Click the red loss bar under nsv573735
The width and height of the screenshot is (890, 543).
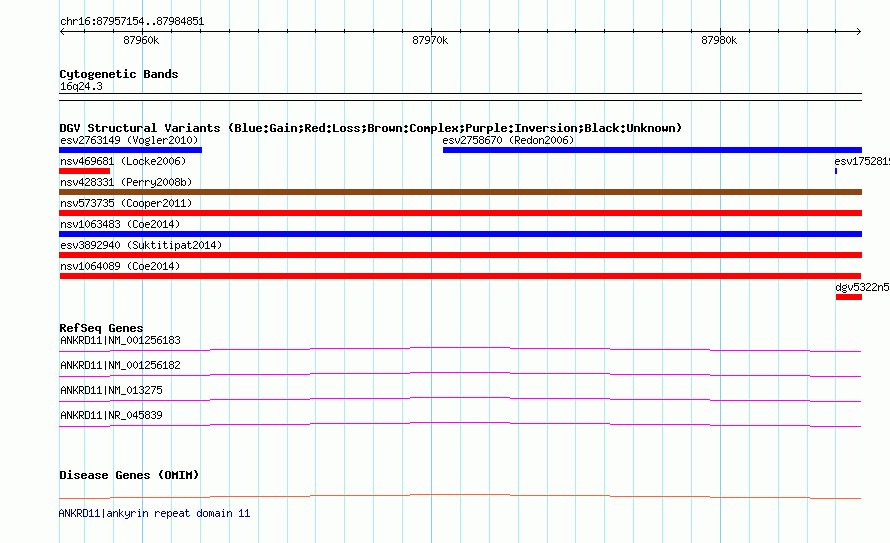460,213
